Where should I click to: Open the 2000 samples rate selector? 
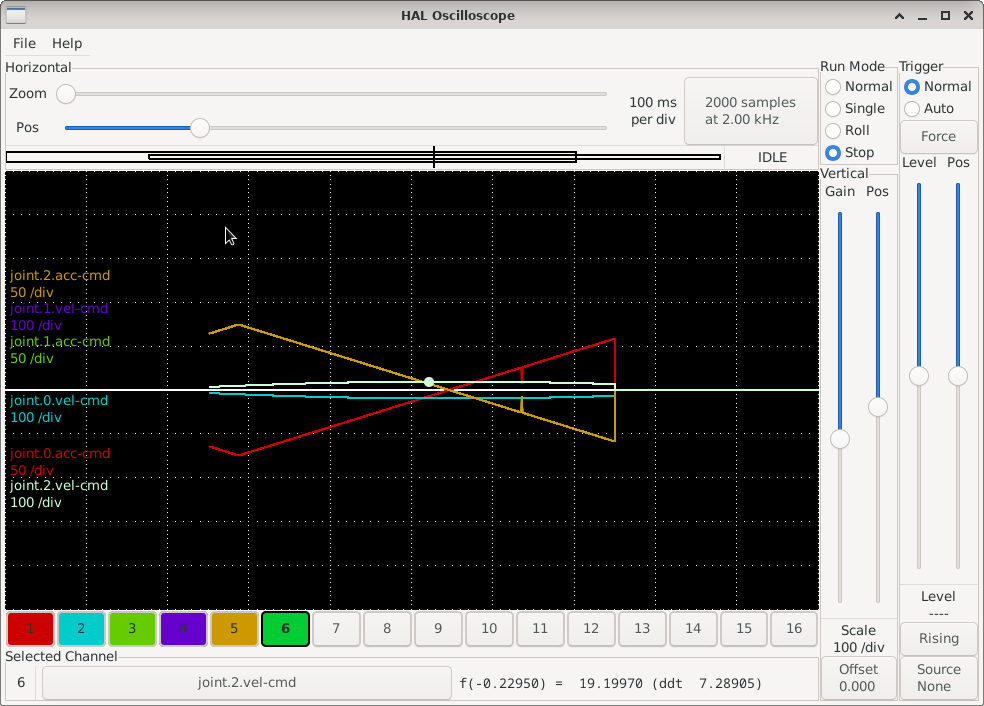coord(750,111)
